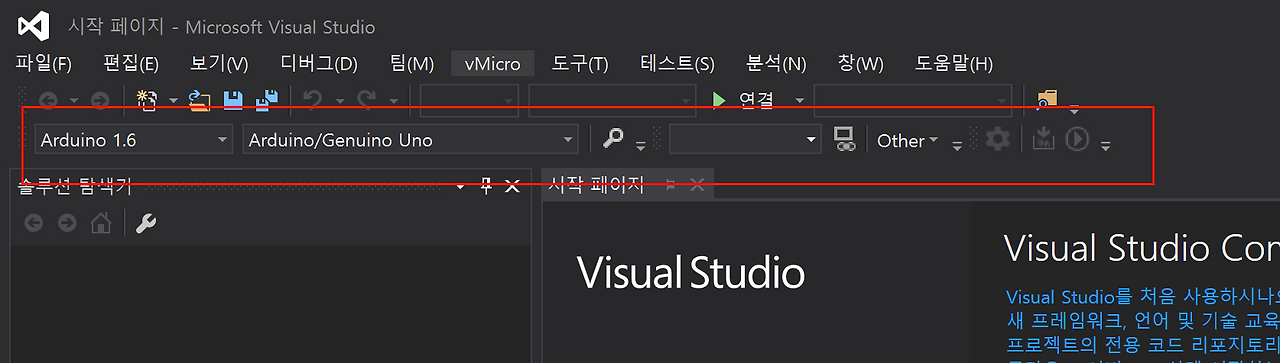Click the green Start/Attach play button

718,99
